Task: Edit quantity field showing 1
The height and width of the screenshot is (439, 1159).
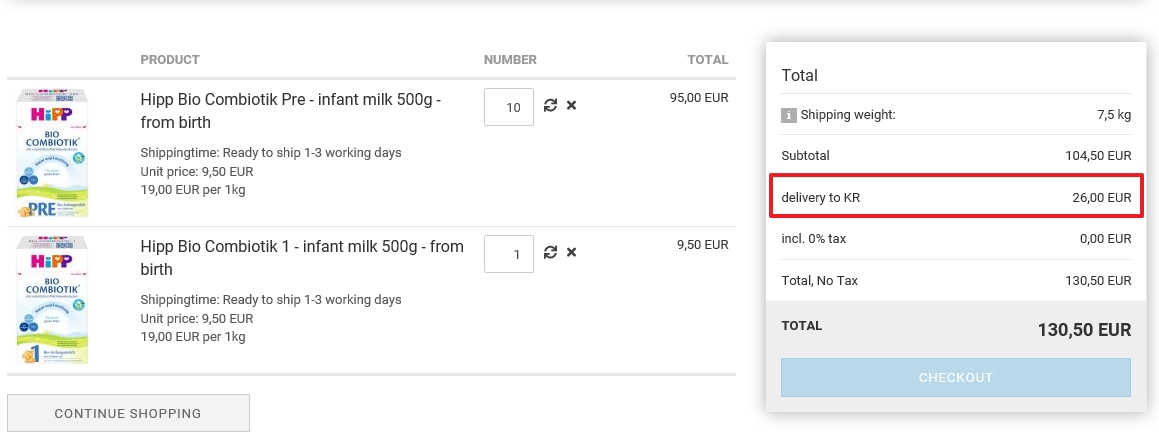Action: coord(509,254)
